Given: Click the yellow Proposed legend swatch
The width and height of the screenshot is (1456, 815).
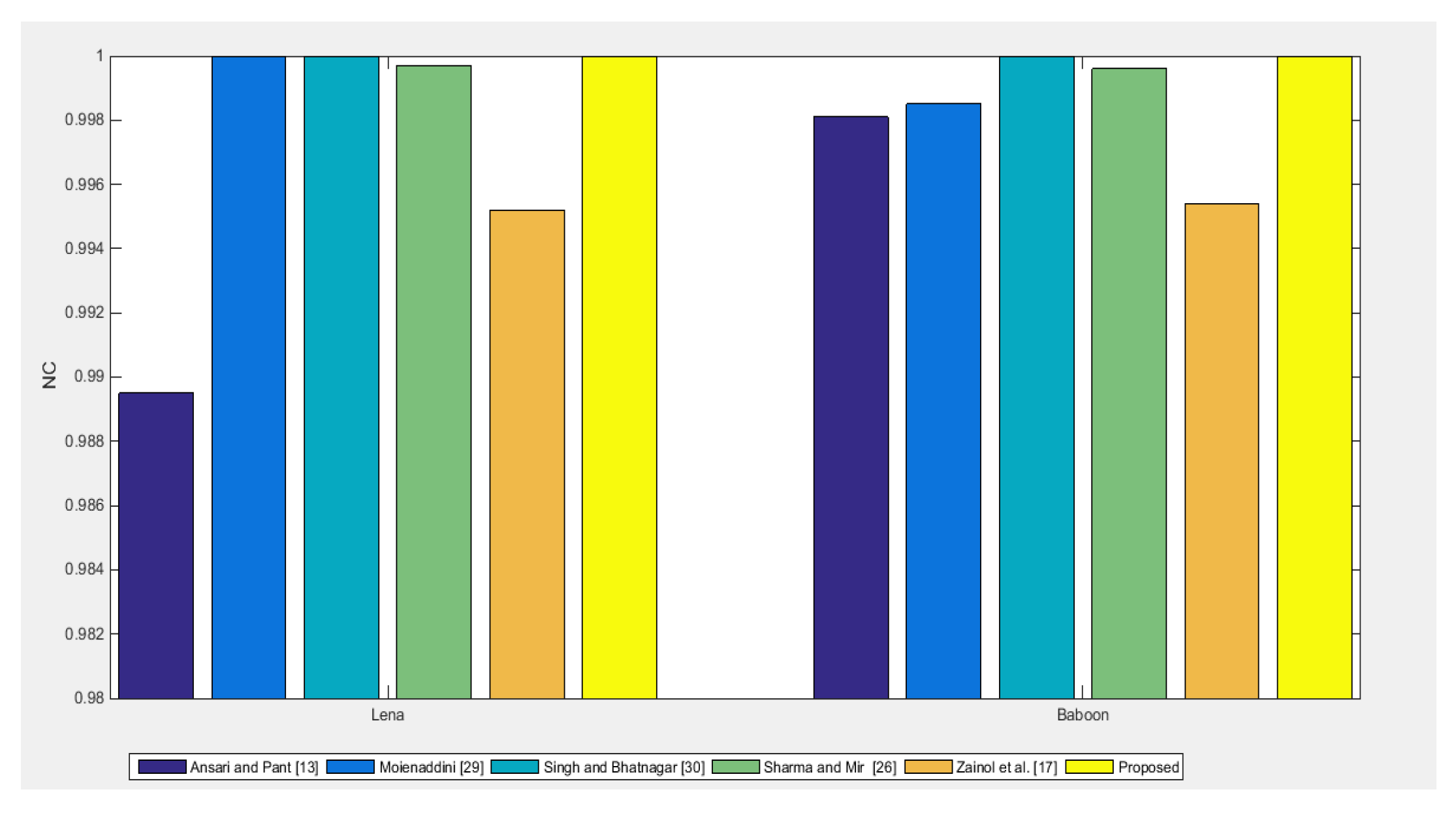Looking at the screenshot, I should click(1088, 767).
